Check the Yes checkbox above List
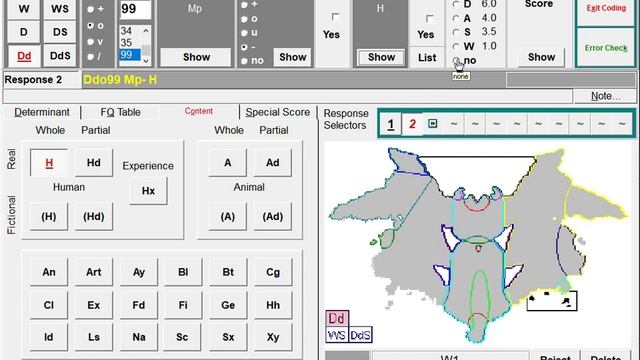640x360 pixels. click(429, 18)
